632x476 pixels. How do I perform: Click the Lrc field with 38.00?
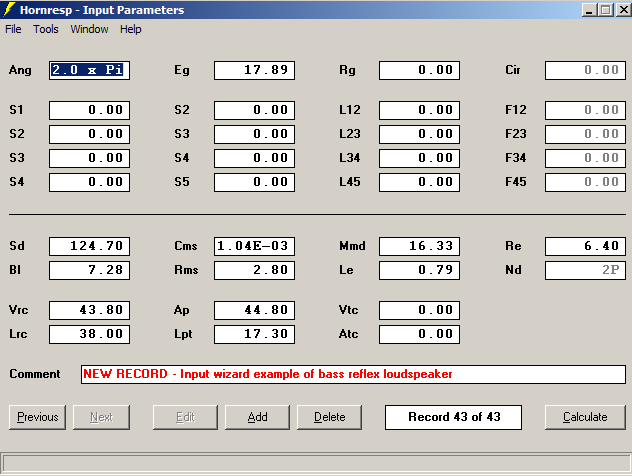point(89,334)
